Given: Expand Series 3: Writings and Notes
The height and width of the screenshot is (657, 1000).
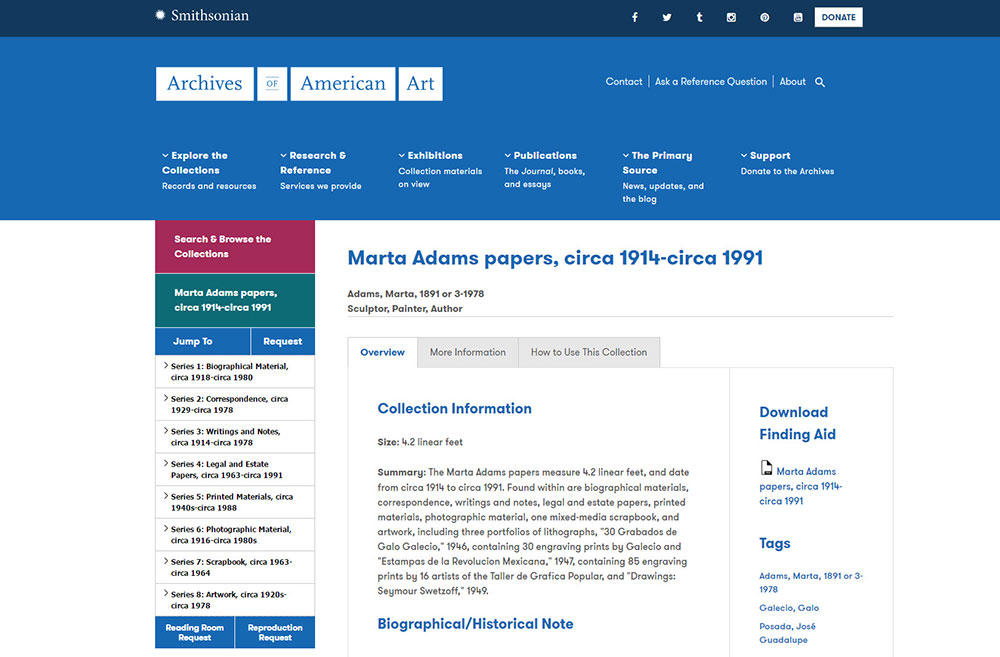Looking at the screenshot, I should click(x=235, y=437).
